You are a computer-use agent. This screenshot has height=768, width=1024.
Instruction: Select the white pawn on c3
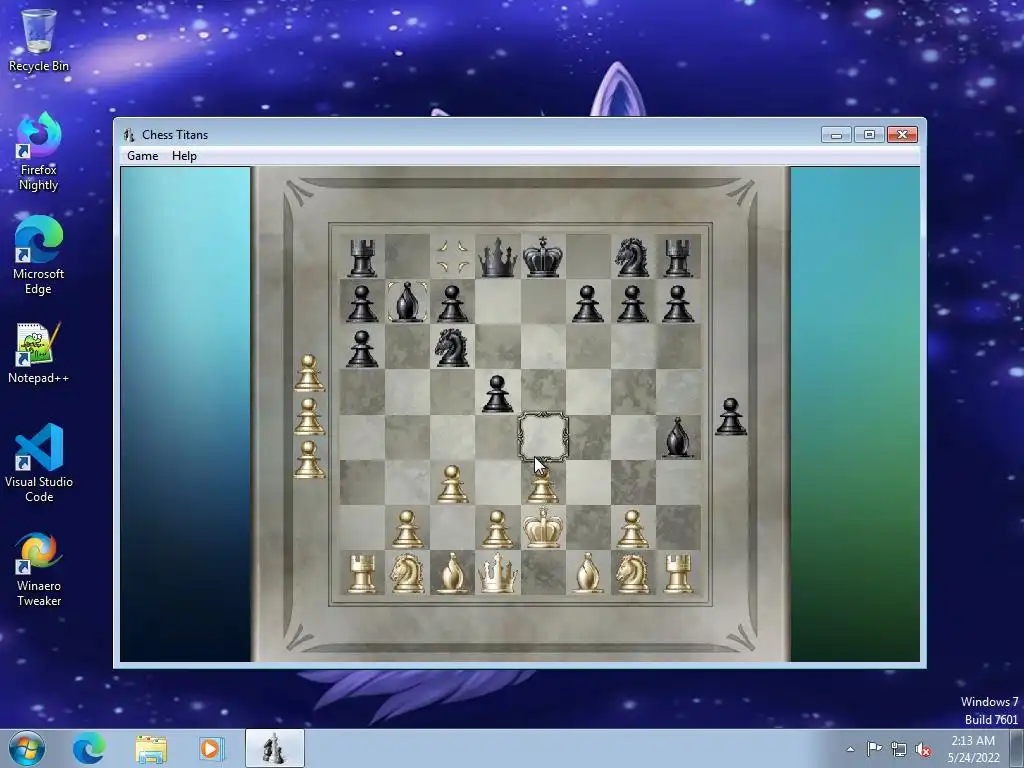[453, 483]
